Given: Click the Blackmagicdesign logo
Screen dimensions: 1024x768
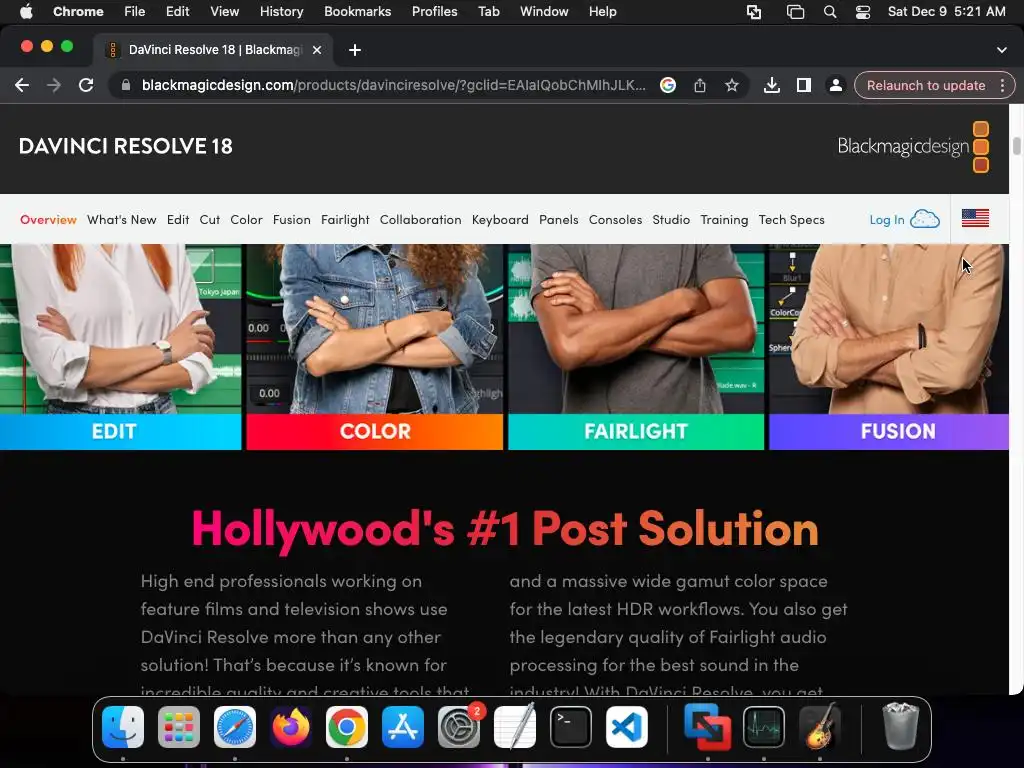Looking at the screenshot, I should pos(913,147).
